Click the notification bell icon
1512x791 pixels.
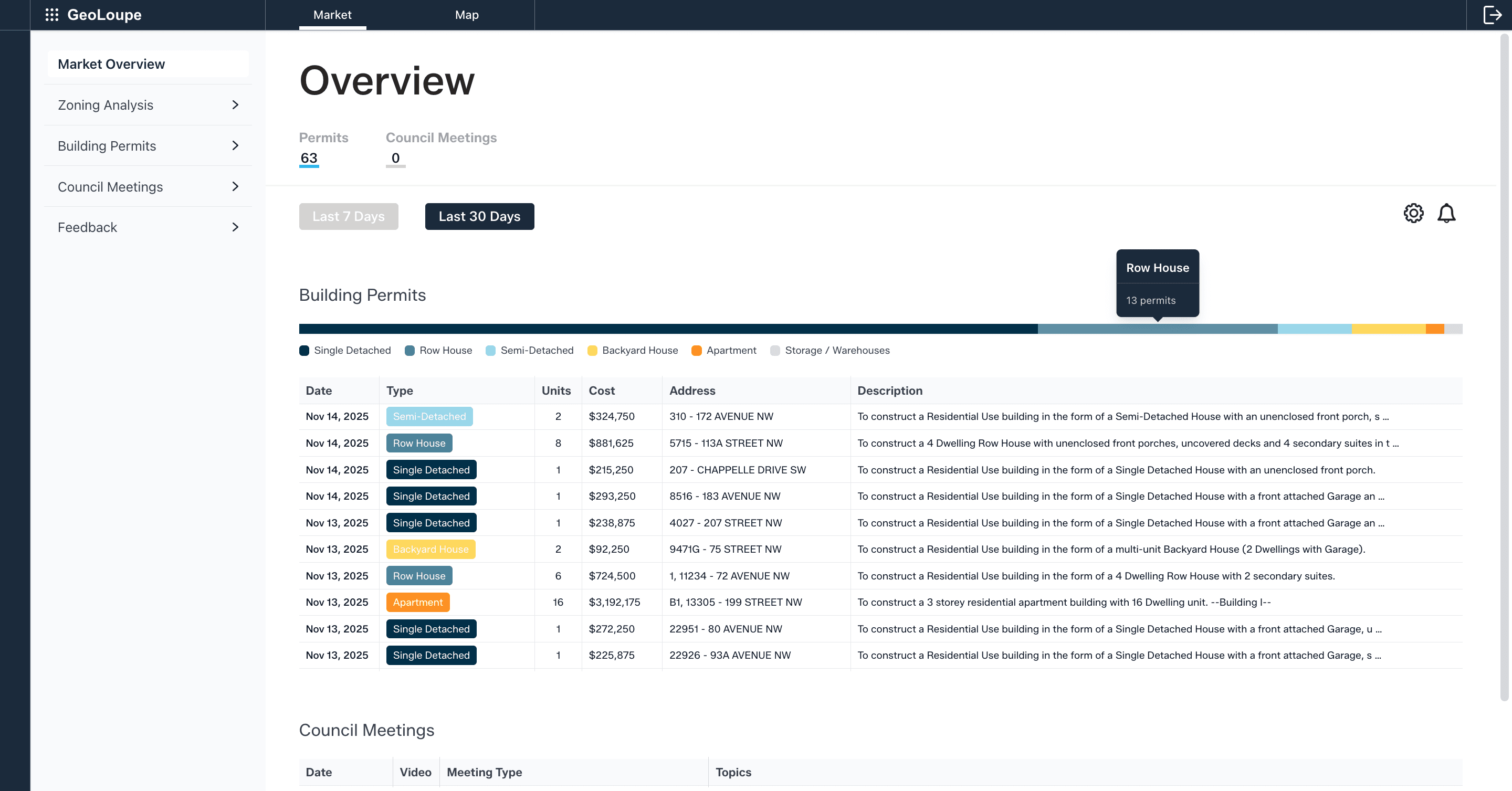pos(1446,213)
